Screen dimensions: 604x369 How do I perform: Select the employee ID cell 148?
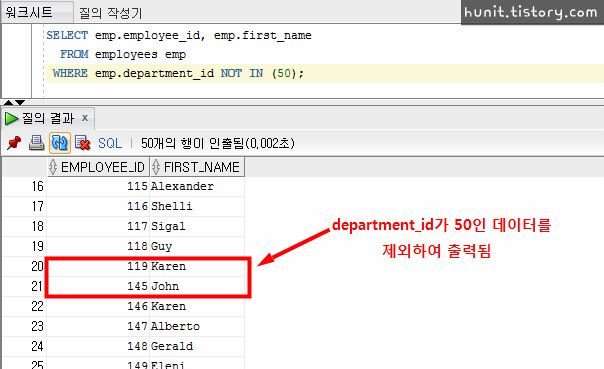coord(98,347)
